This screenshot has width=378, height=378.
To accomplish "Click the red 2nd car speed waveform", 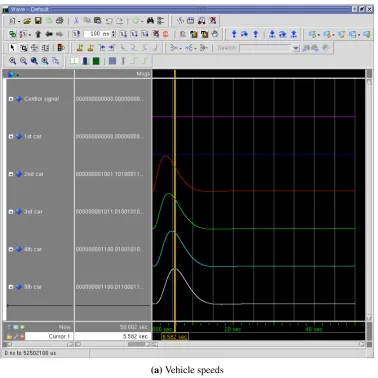I will [x=253, y=191].
